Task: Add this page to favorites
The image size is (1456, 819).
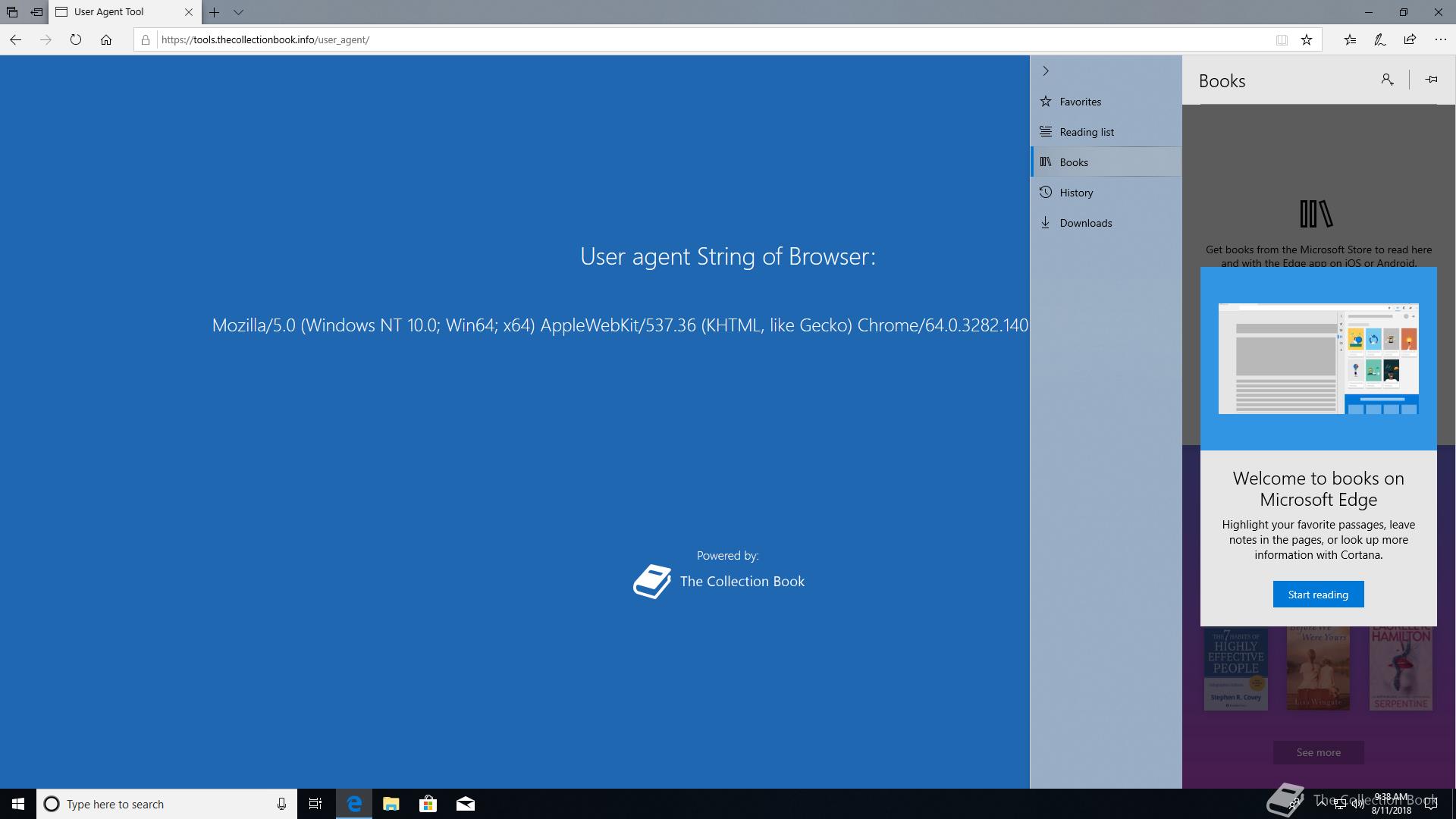Action: 1307,39
